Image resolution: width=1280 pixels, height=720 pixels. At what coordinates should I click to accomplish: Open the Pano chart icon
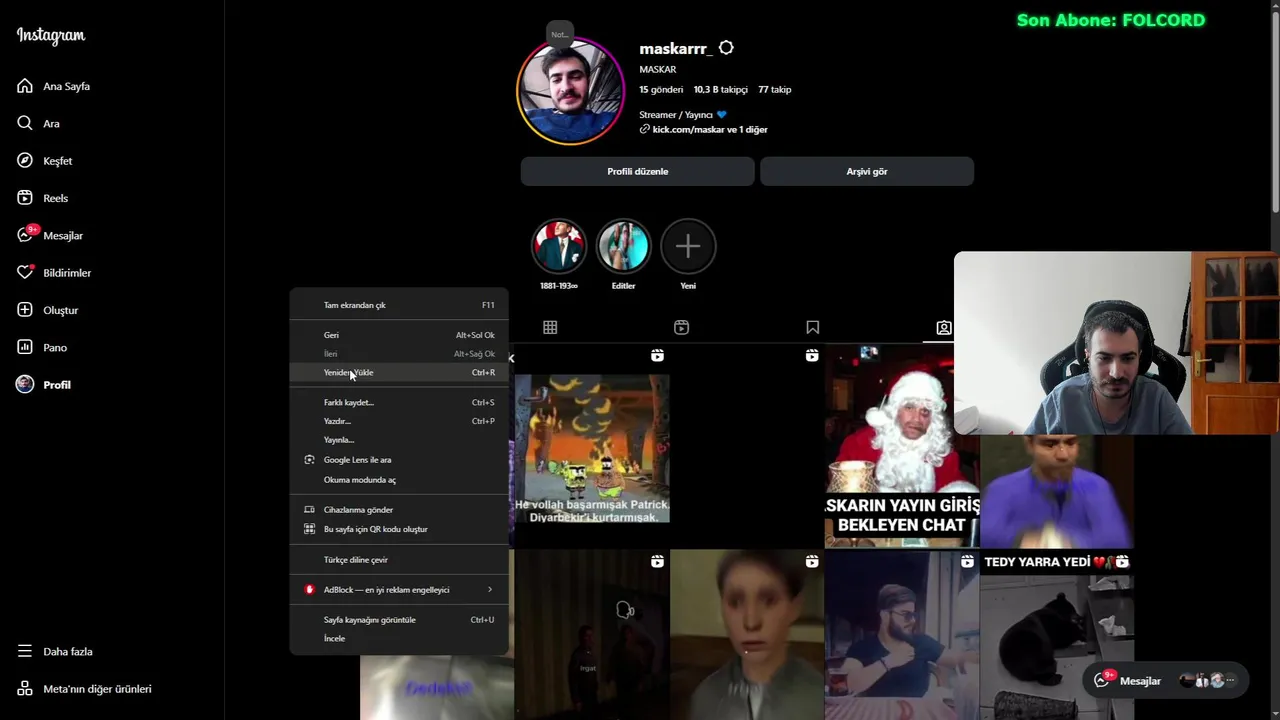[x=25, y=347]
